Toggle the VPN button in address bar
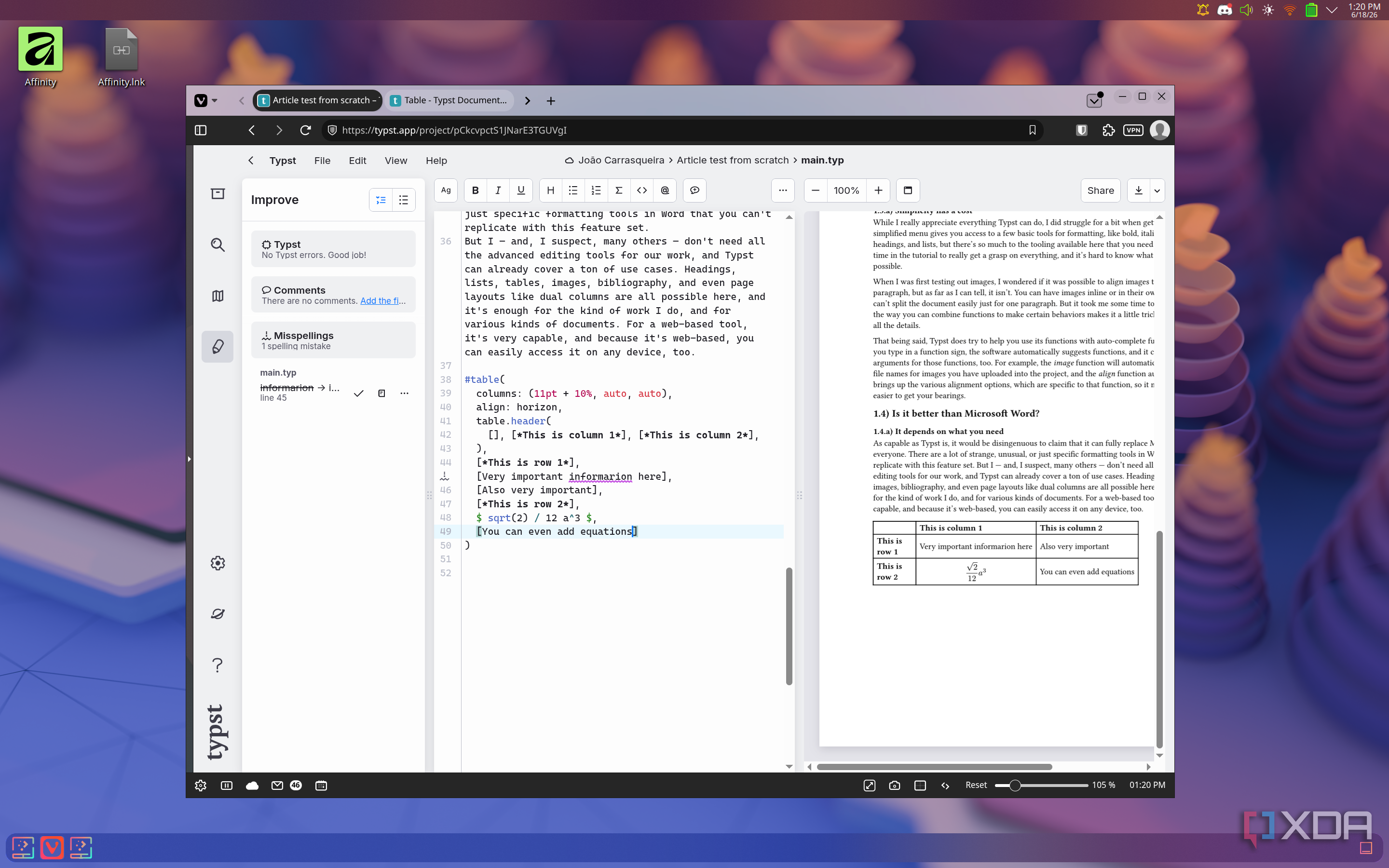The width and height of the screenshot is (1389, 868). pos(1133,130)
